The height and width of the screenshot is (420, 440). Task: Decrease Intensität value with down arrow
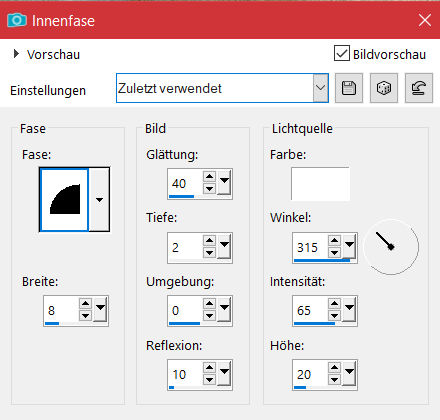[334, 315]
